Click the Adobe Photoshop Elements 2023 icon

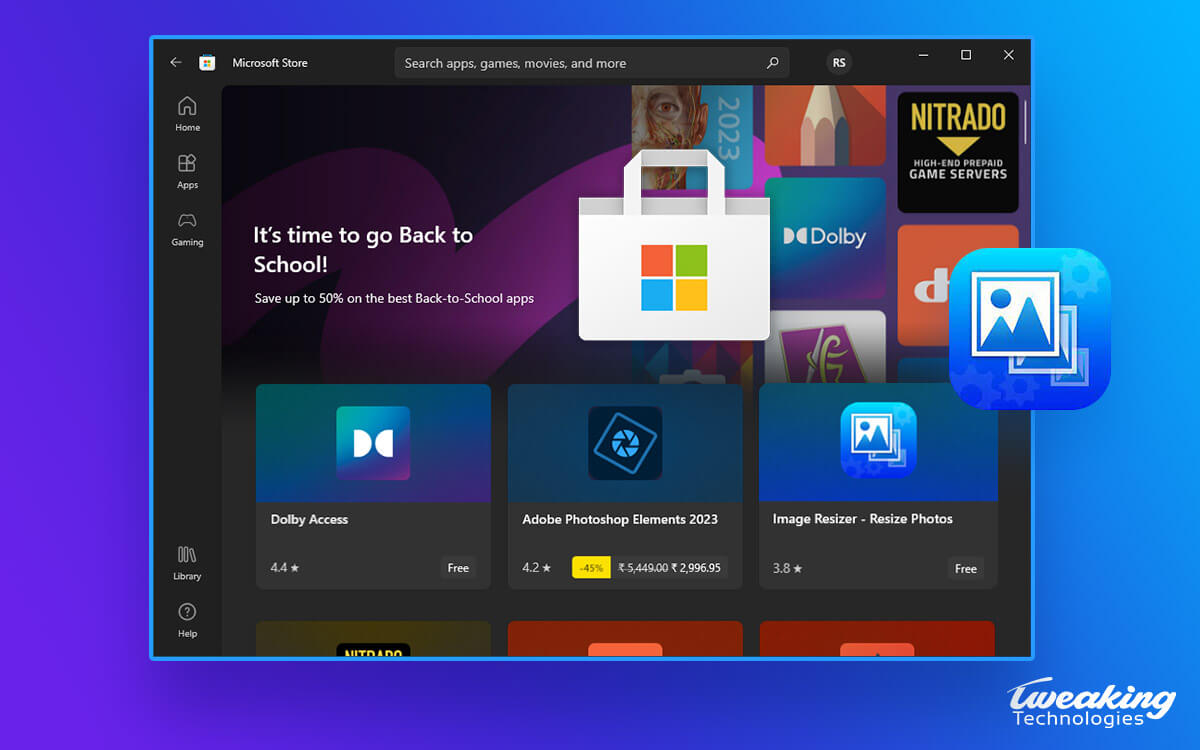tap(625, 442)
